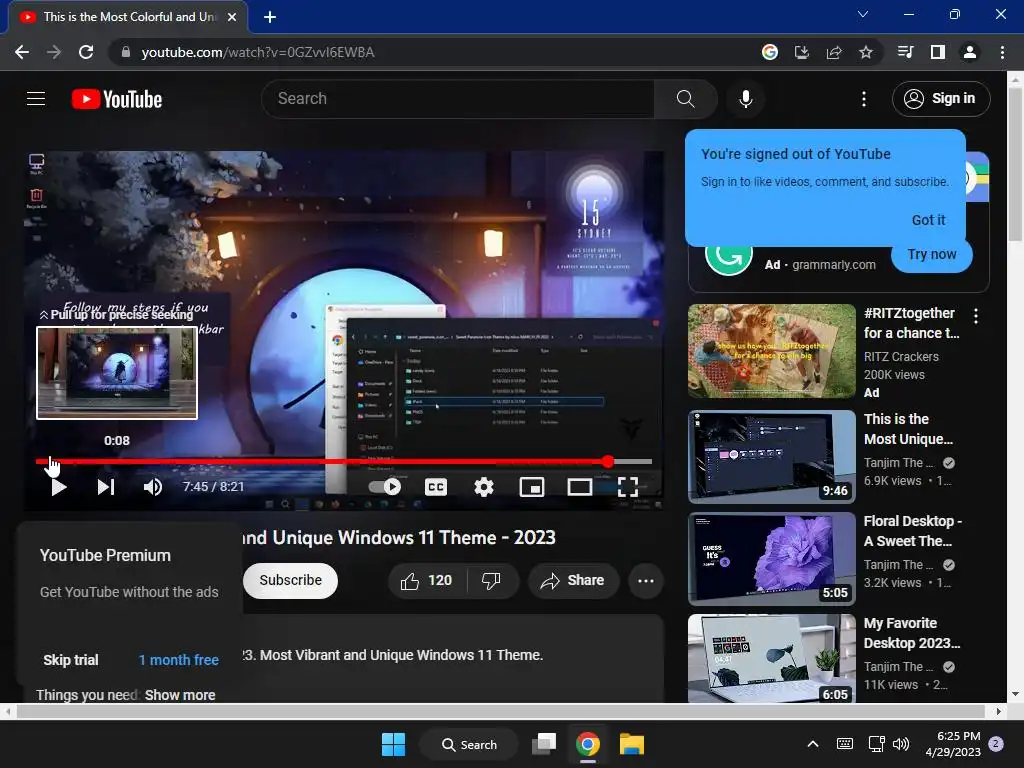Image resolution: width=1024 pixels, height=768 pixels.
Task: Dismiss sign-out notice with Got it
Action: tap(928, 220)
